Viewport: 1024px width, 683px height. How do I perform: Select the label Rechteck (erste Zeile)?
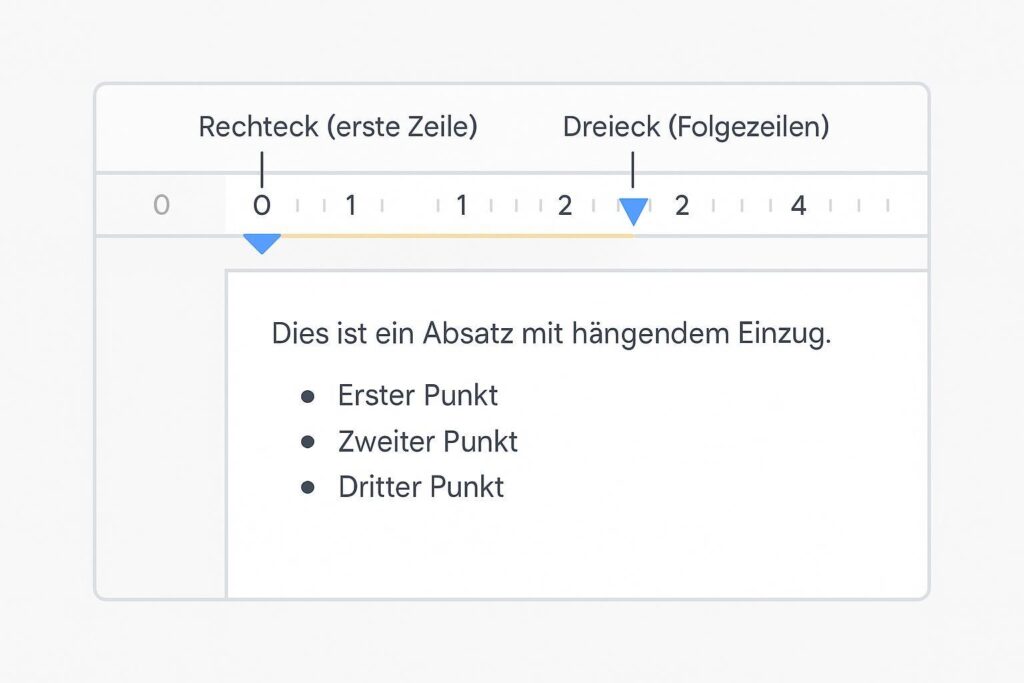(338, 127)
